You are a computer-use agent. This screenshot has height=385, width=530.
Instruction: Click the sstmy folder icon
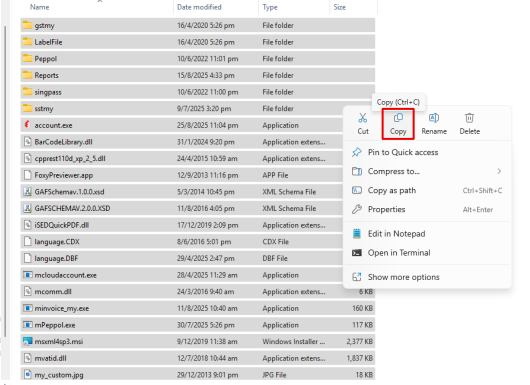[x=28, y=108]
